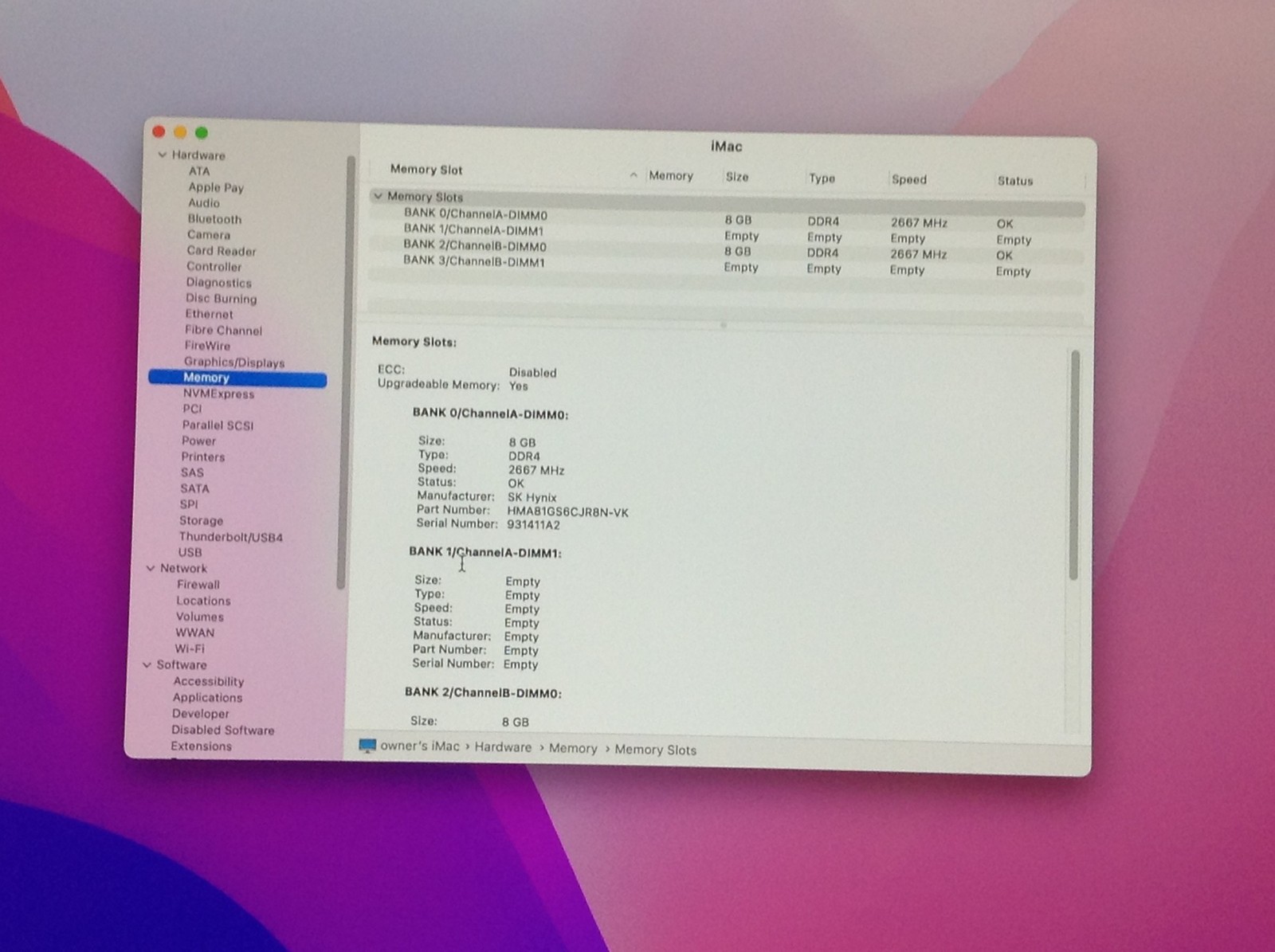Open Storage hardware details
Image resolution: width=1275 pixels, height=952 pixels.
pos(201,520)
